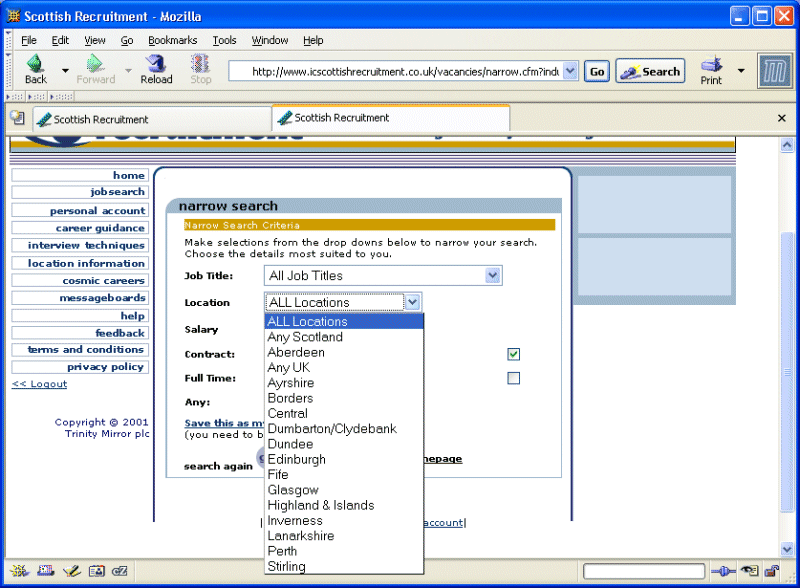800x588 pixels.
Task: Open the Print options dropdown arrow
Action: (x=741, y=70)
